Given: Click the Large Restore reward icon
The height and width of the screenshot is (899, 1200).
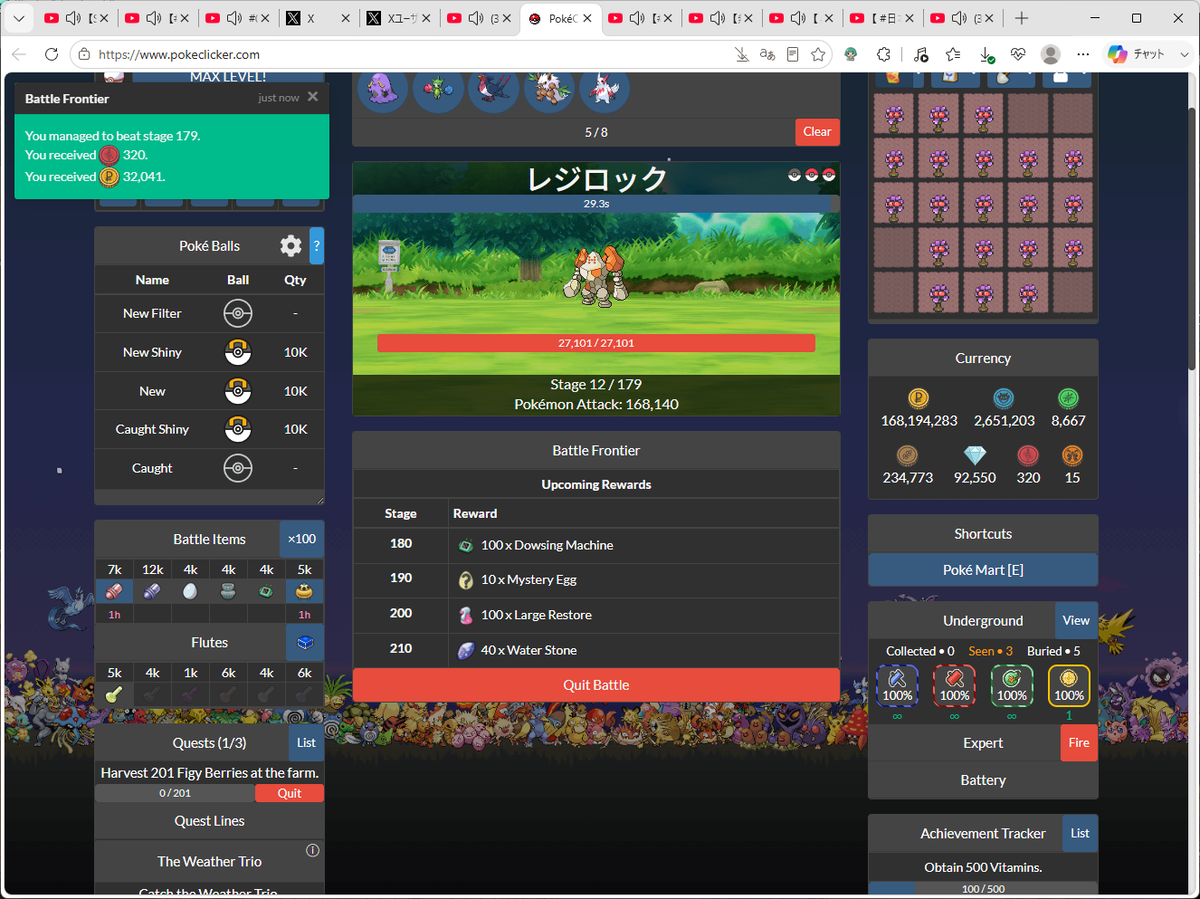Looking at the screenshot, I should point(466,615).
